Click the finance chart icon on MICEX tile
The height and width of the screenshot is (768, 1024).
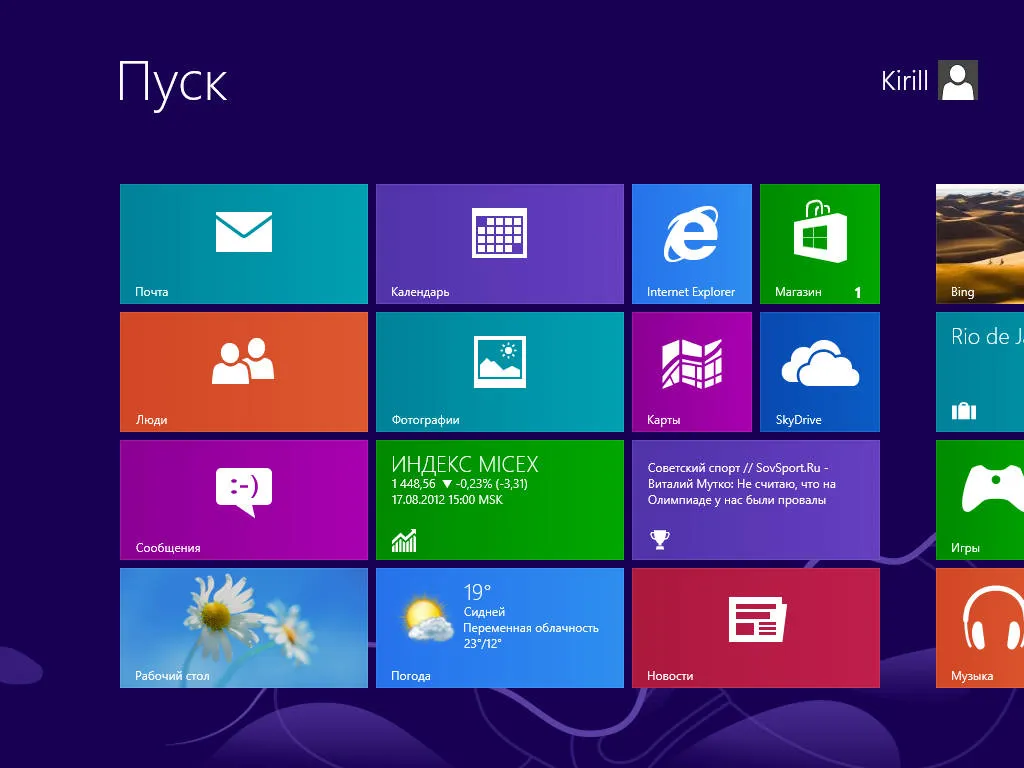pyautogui.click(x=404, y=540)
